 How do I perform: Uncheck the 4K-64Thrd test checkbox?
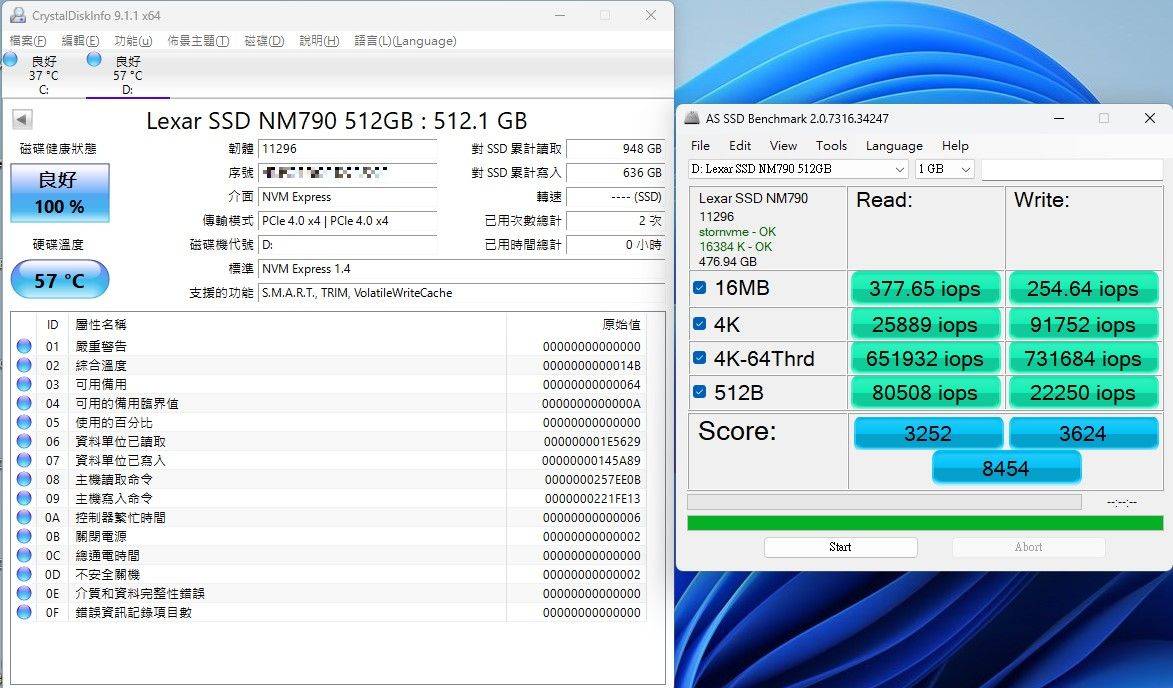coord(699,357)
